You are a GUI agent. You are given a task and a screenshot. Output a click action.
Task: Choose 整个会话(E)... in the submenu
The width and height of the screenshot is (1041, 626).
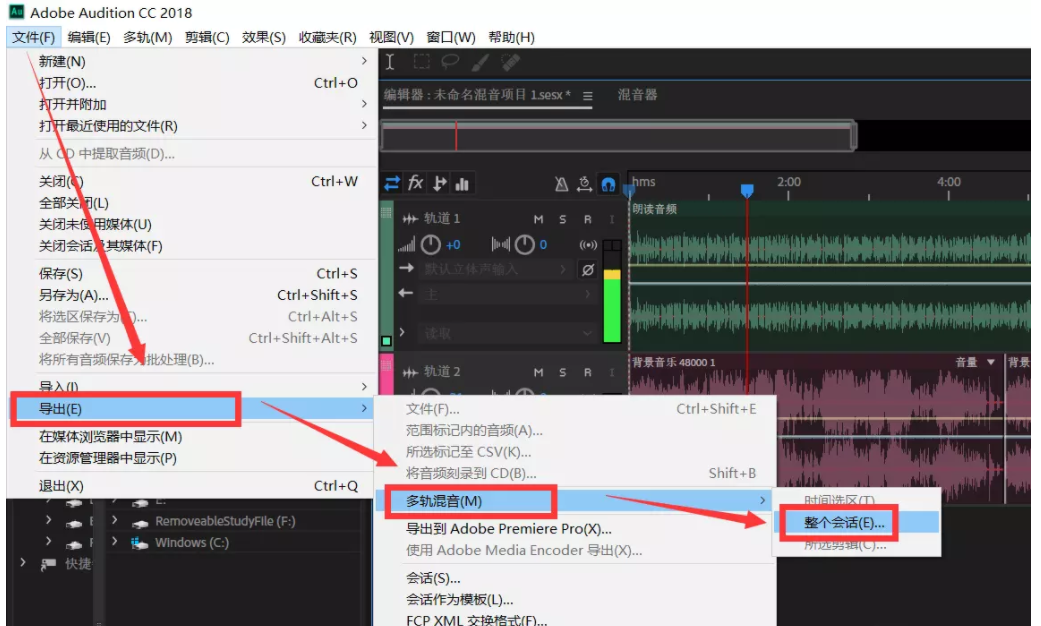click(x=856, y=522)
